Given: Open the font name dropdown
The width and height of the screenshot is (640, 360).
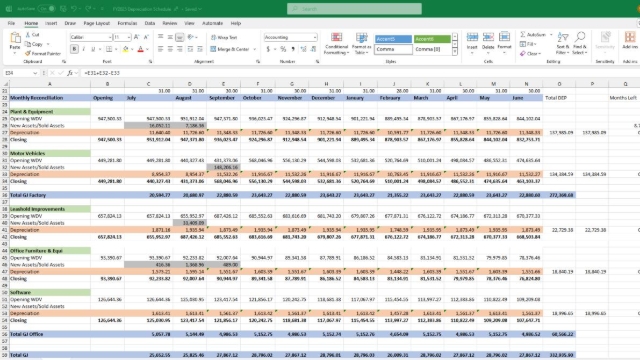Looking at the screenshot, I should click(x=110, y=37).
